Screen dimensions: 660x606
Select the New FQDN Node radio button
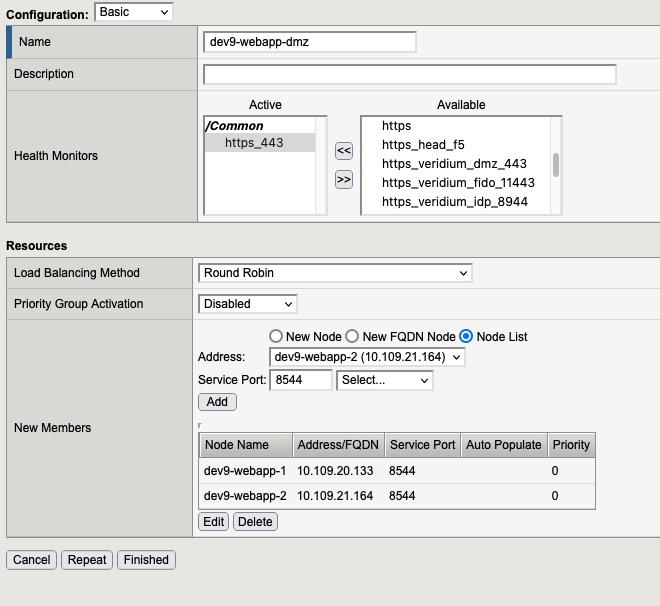coord(352,337)
